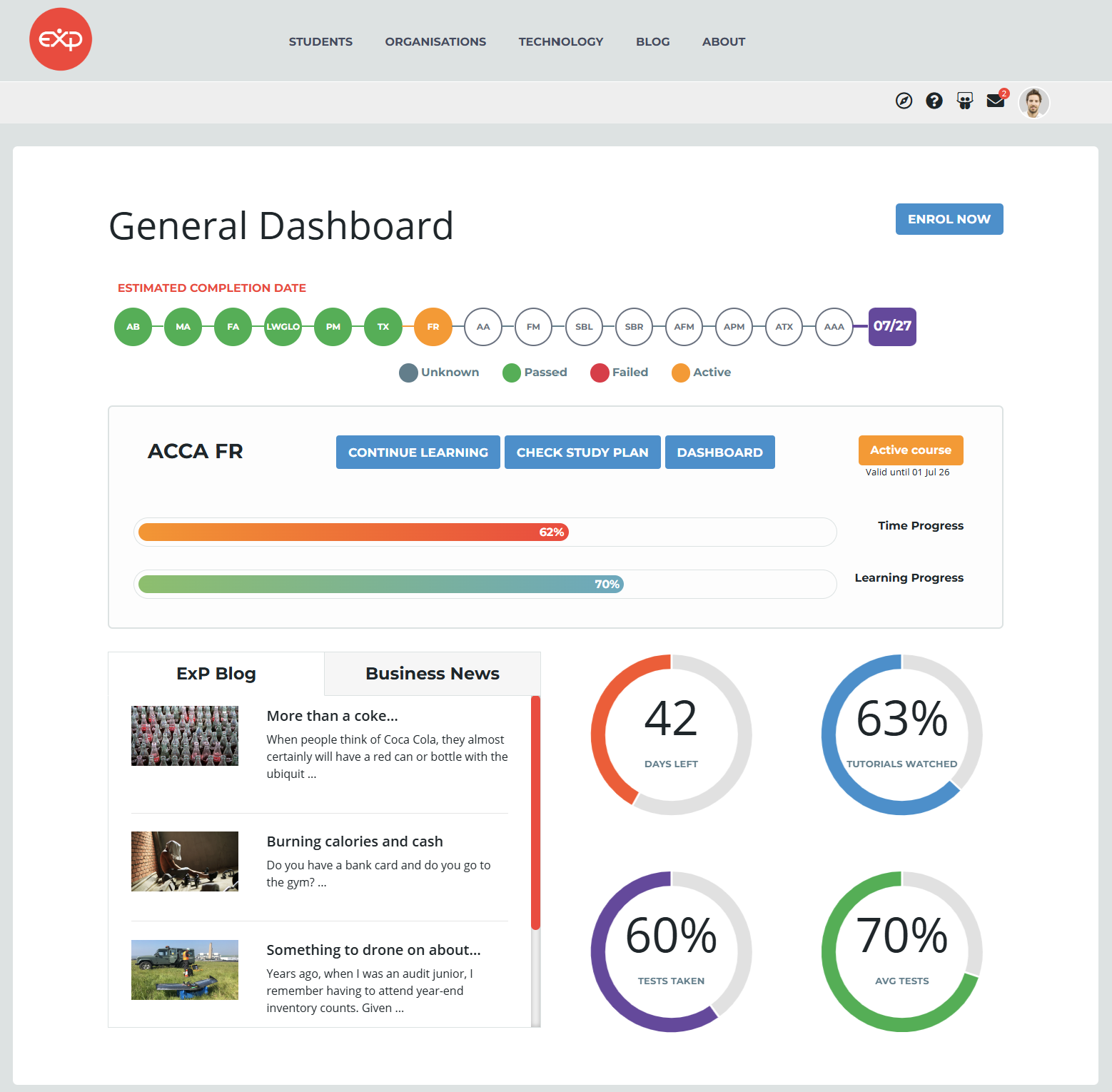The height and width of the screenshot is (1092, 1112).
Task: Open the Students menu
Action: (x=320, y=41)
